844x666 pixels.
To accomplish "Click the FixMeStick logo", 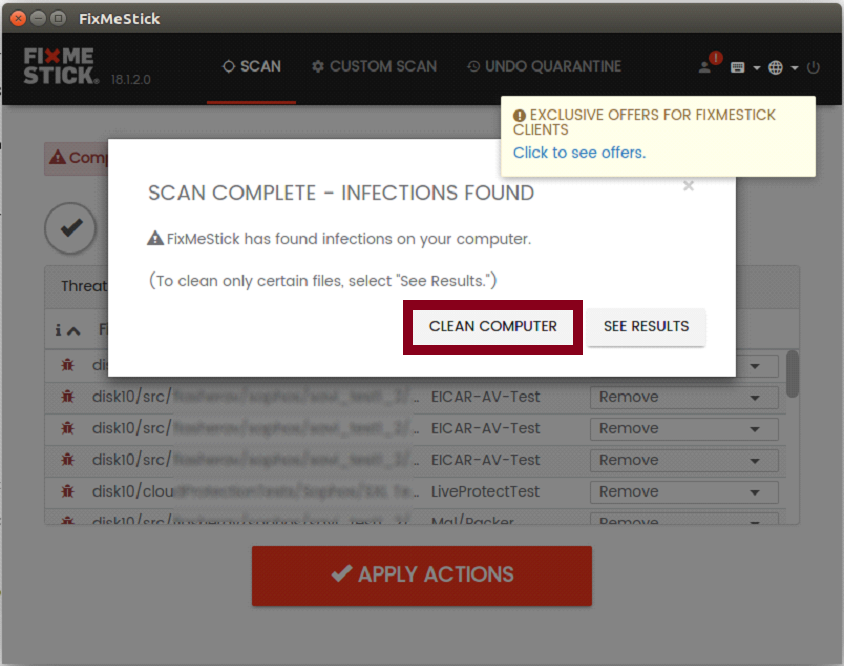I will coord(61,66).
